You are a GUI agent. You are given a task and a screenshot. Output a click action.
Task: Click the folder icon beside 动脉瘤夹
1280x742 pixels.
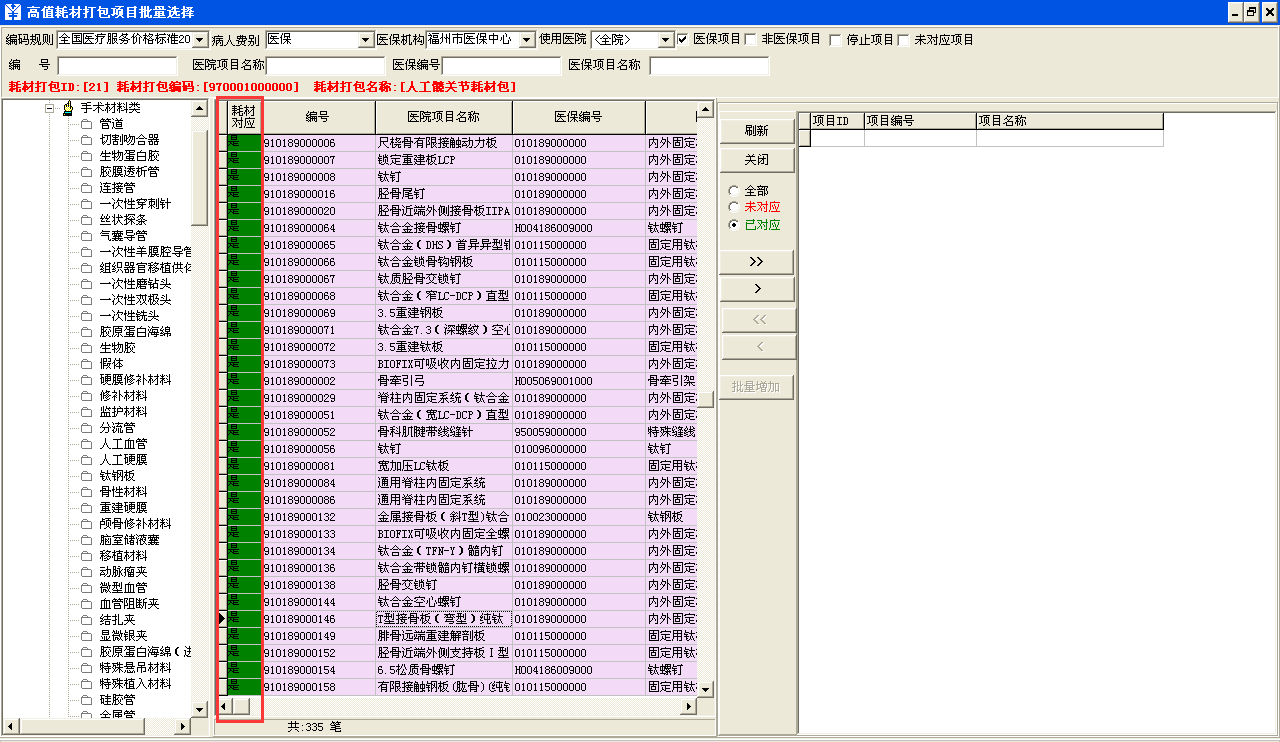point(86,572)
